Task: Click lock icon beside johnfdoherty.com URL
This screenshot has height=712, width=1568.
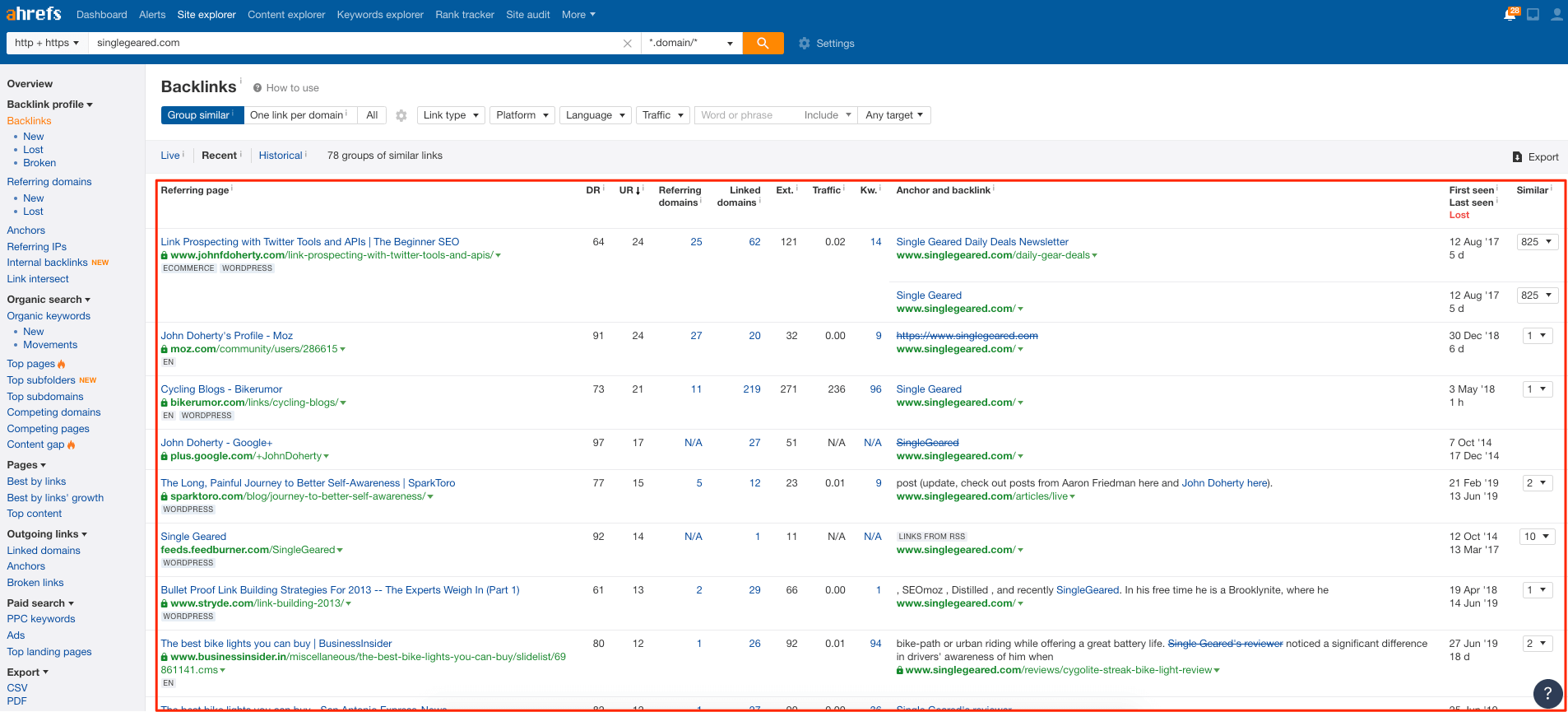Action: click(x=165, y=256)
